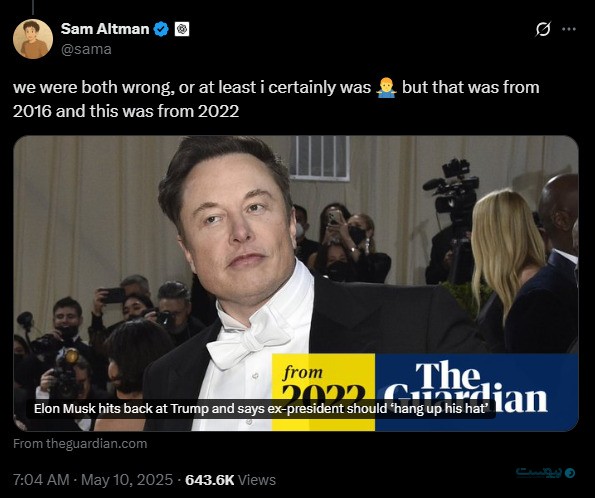Click the tweet text about being wrong

click(x=276, y=99)
